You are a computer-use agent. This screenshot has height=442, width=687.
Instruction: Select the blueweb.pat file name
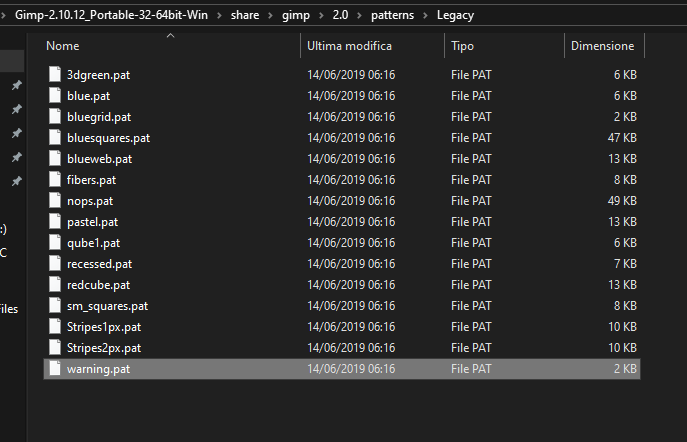99,159
